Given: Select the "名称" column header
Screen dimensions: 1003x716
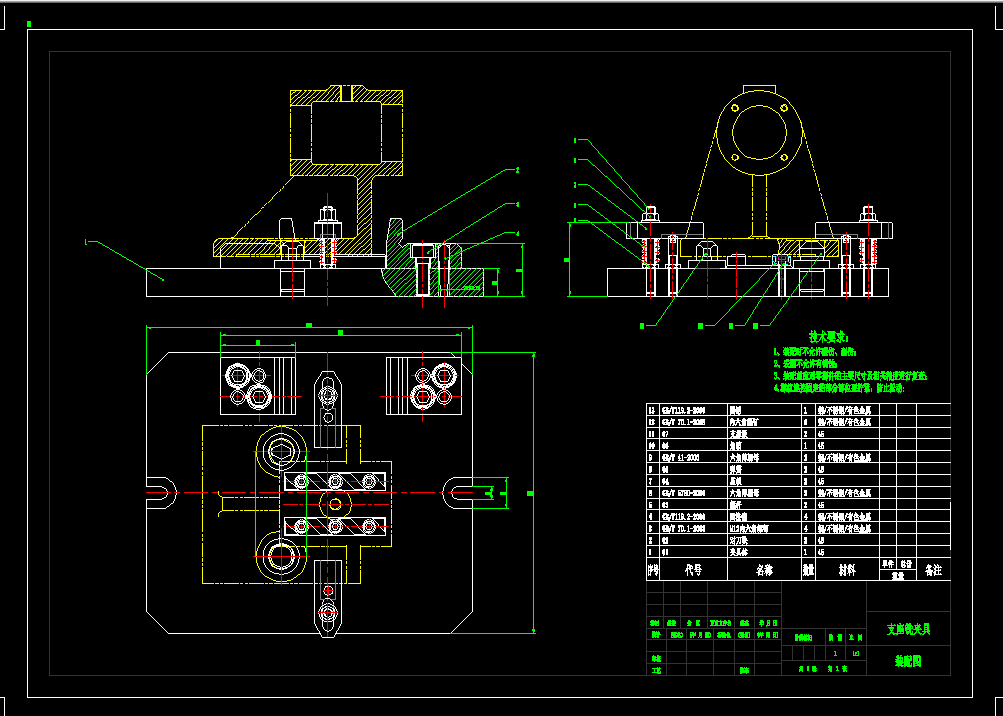Looking at the screenshot, I should [764, 570].
